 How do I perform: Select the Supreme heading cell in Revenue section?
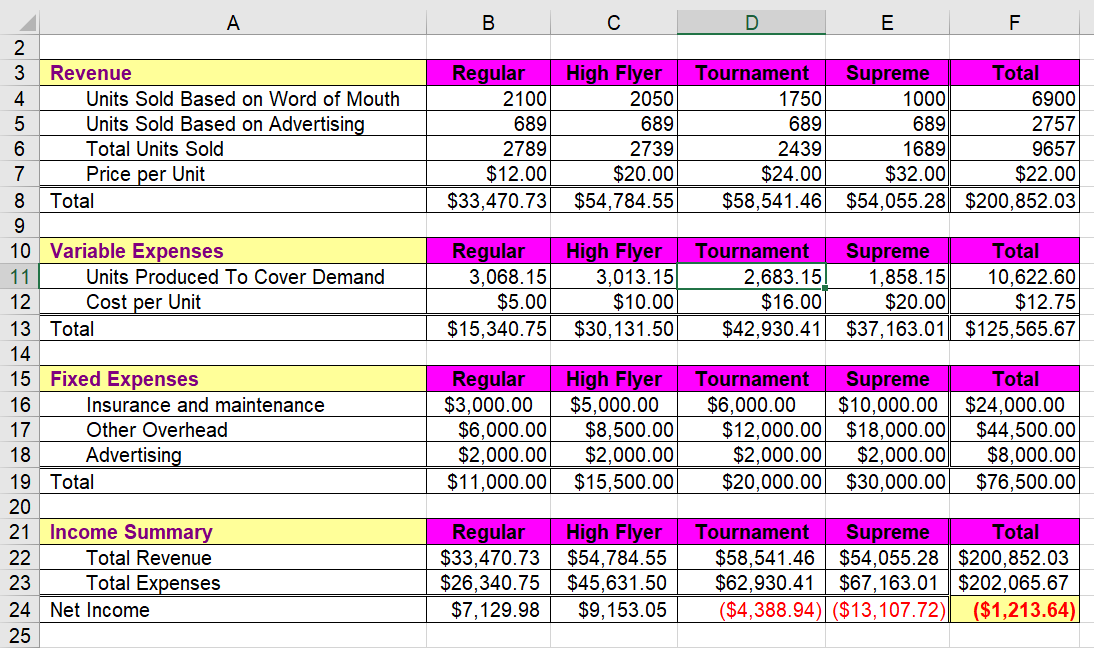pyautogui.click(x=886, y=73)
